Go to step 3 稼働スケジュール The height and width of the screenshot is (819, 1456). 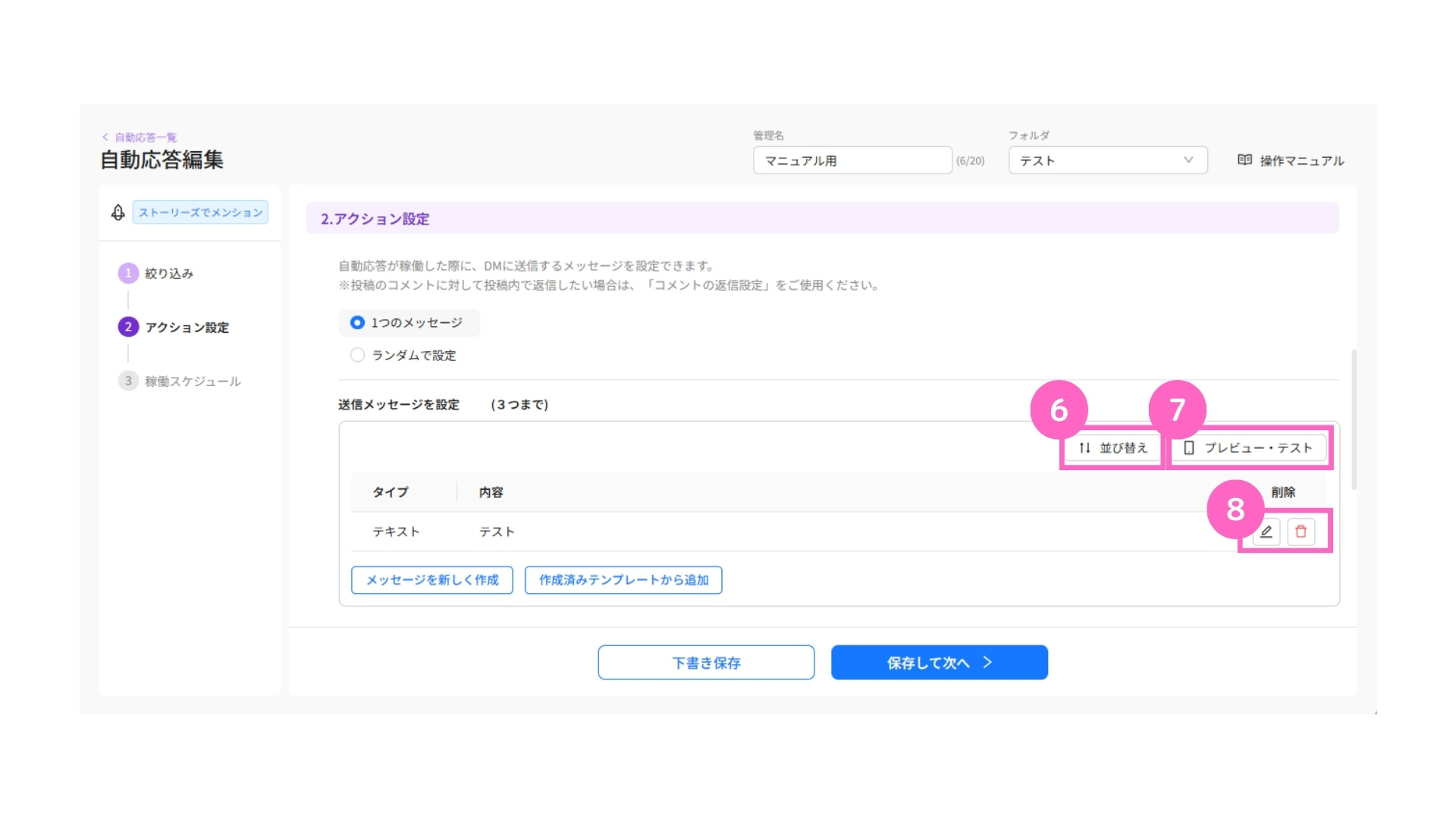click(180, 381)
